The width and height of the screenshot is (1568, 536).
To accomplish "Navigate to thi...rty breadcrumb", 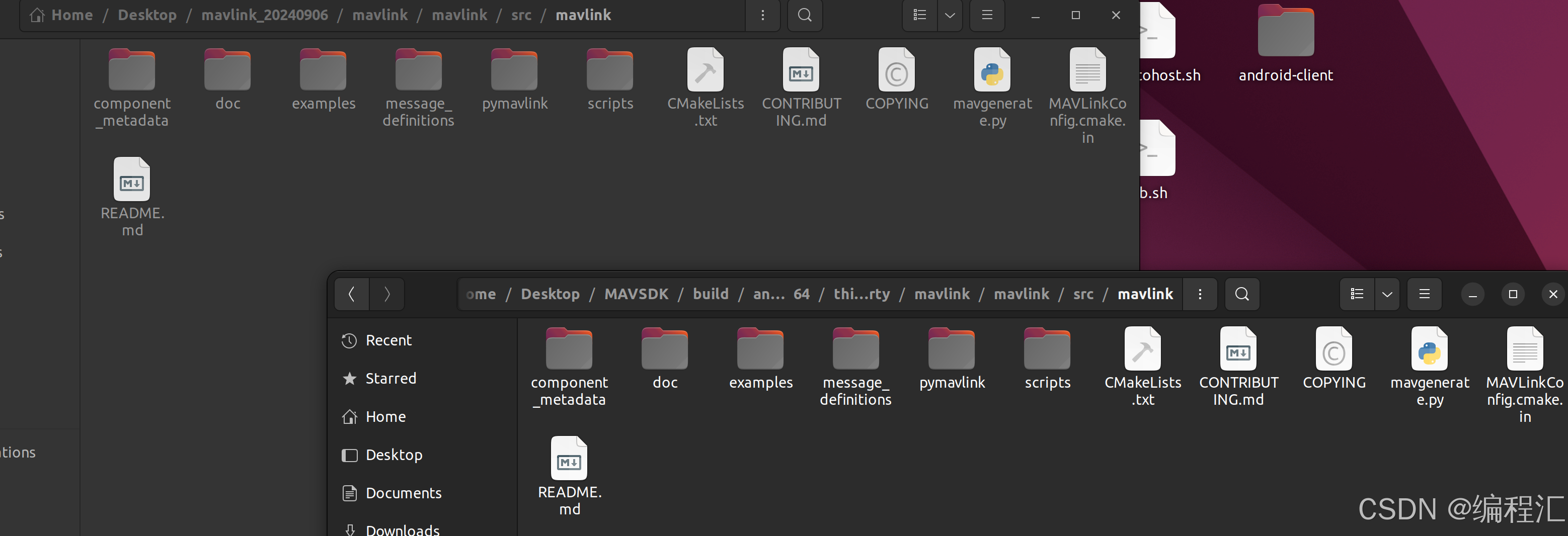I will click(861, 294).
